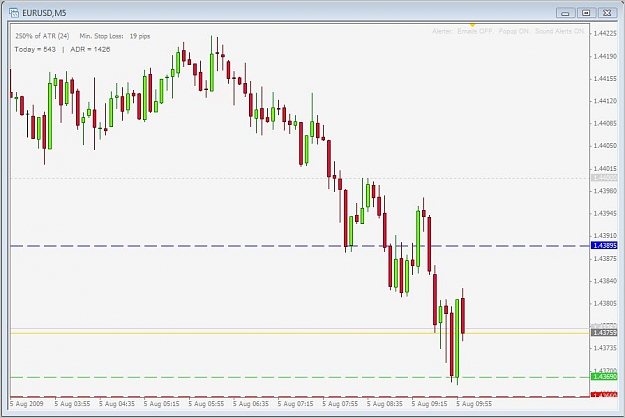Viewport: 625px width, 418px height.
Task: Click the '5 Aug 07:15' time axis label
Action: click(x=295, y=404)
